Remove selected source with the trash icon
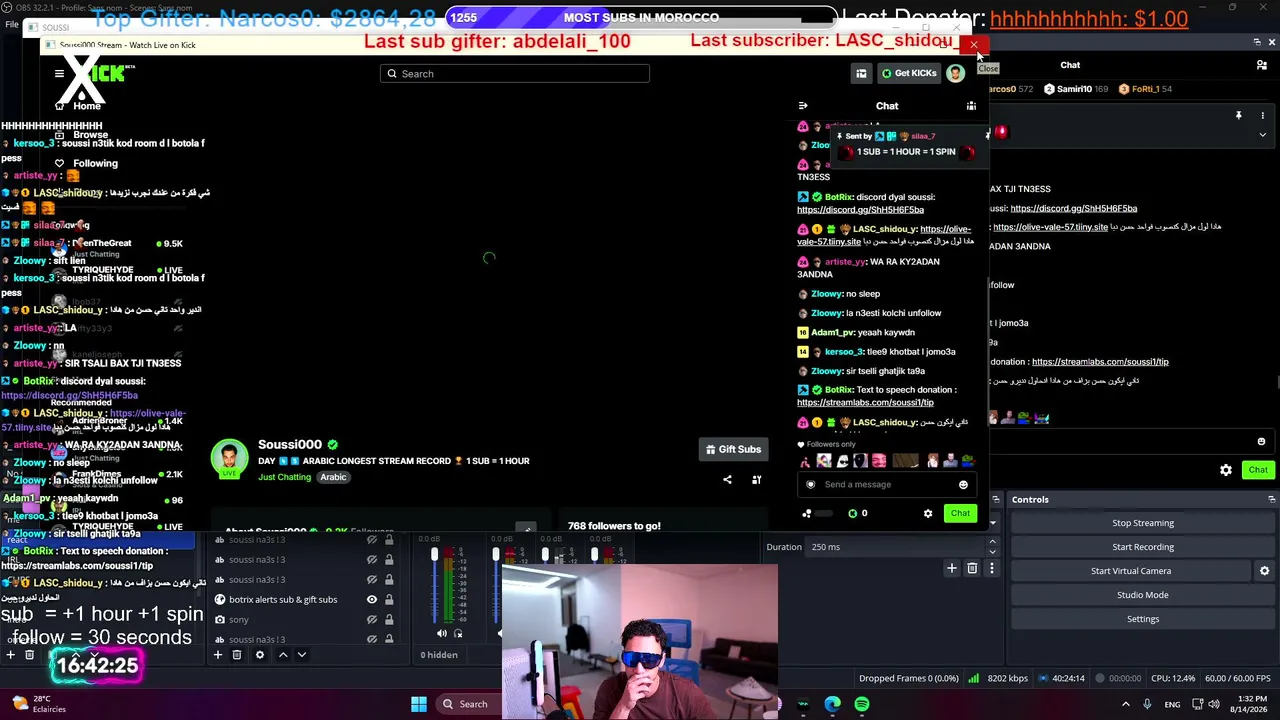 [237, 655]
